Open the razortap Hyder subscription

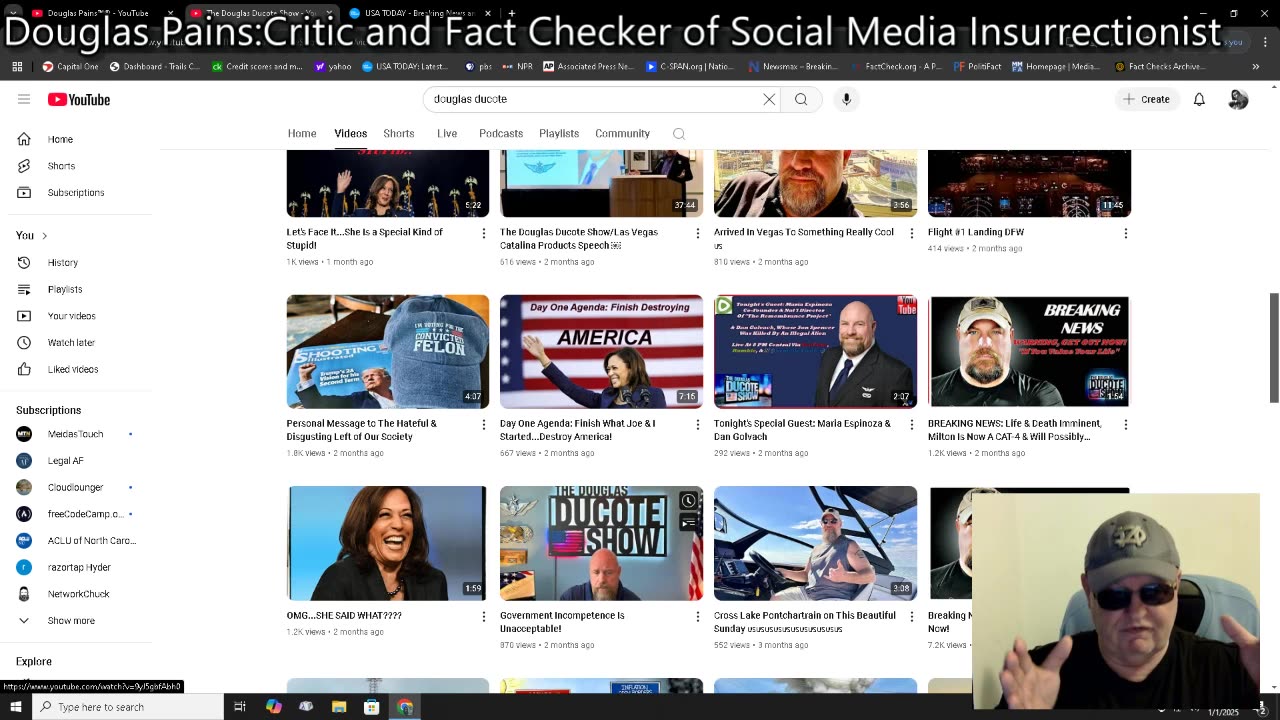81,567
